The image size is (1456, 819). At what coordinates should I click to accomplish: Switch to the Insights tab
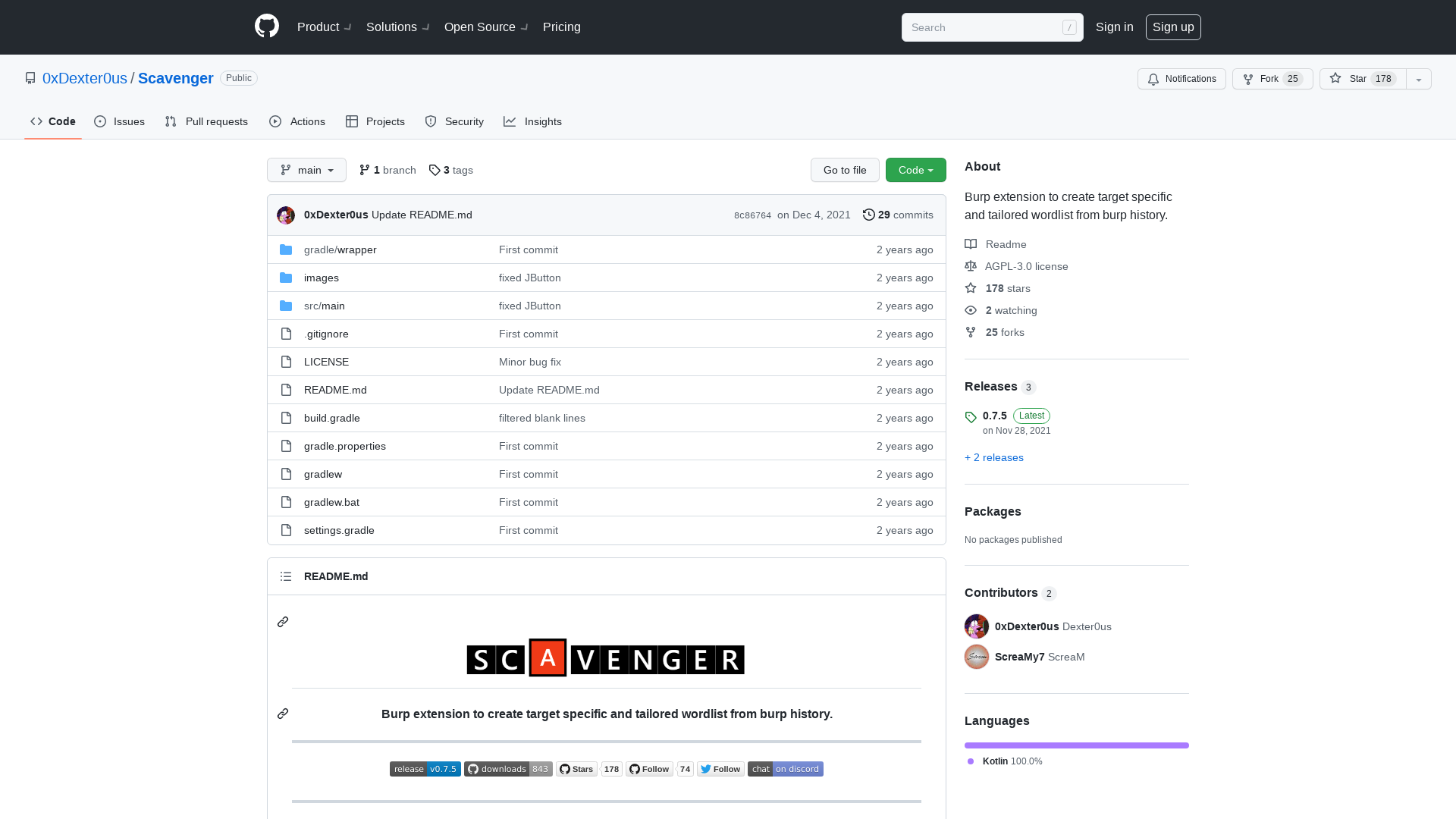click(533, 121)
